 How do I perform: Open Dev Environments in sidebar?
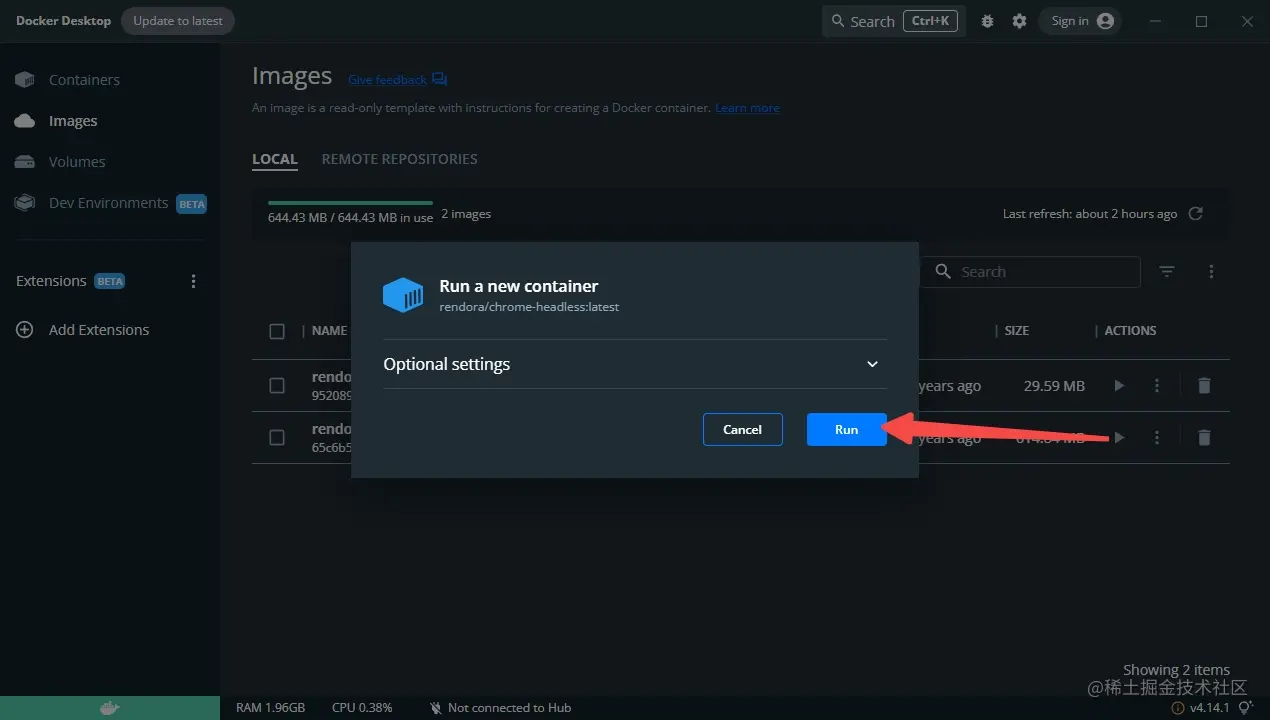click(108, 203)
